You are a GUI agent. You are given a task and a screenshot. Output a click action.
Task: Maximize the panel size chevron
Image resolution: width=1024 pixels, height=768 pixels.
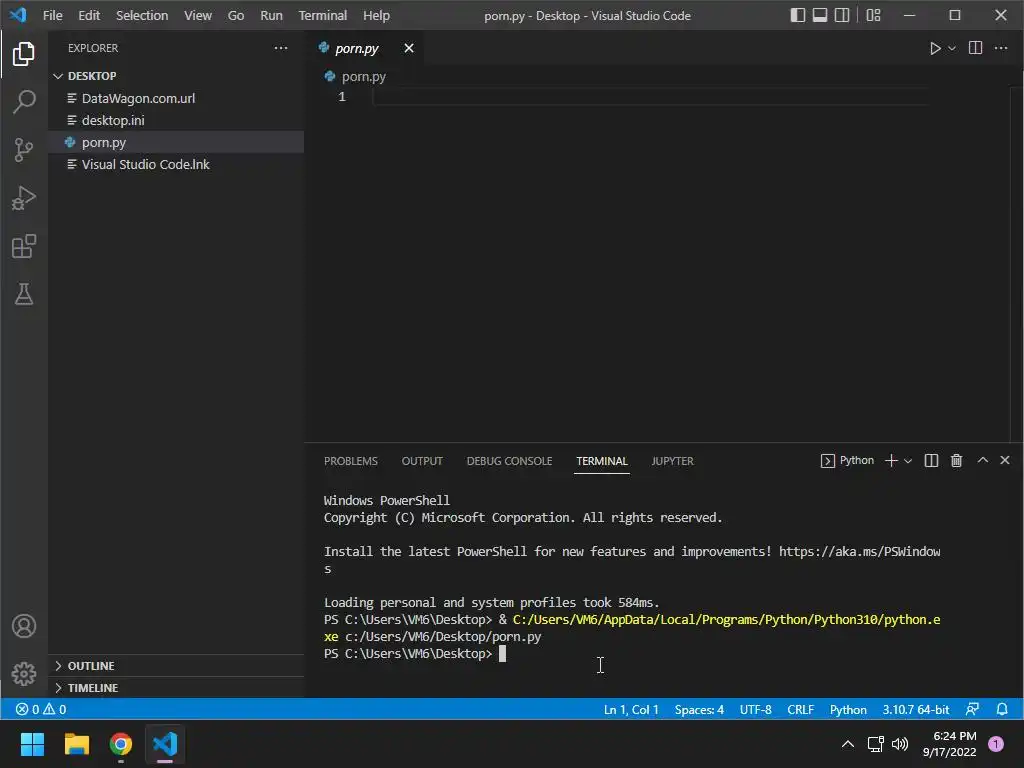(982, 460)
